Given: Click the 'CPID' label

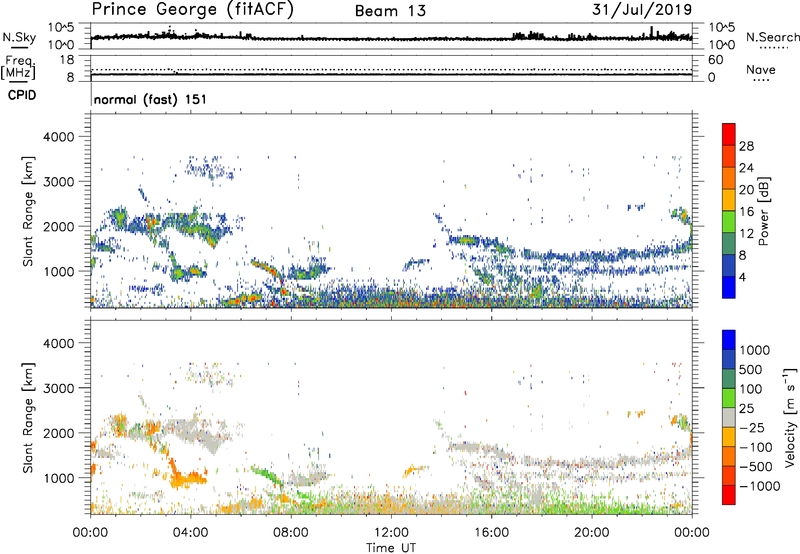Looking at the screenshot, I should pyautogui.click(x=22, y=95).
